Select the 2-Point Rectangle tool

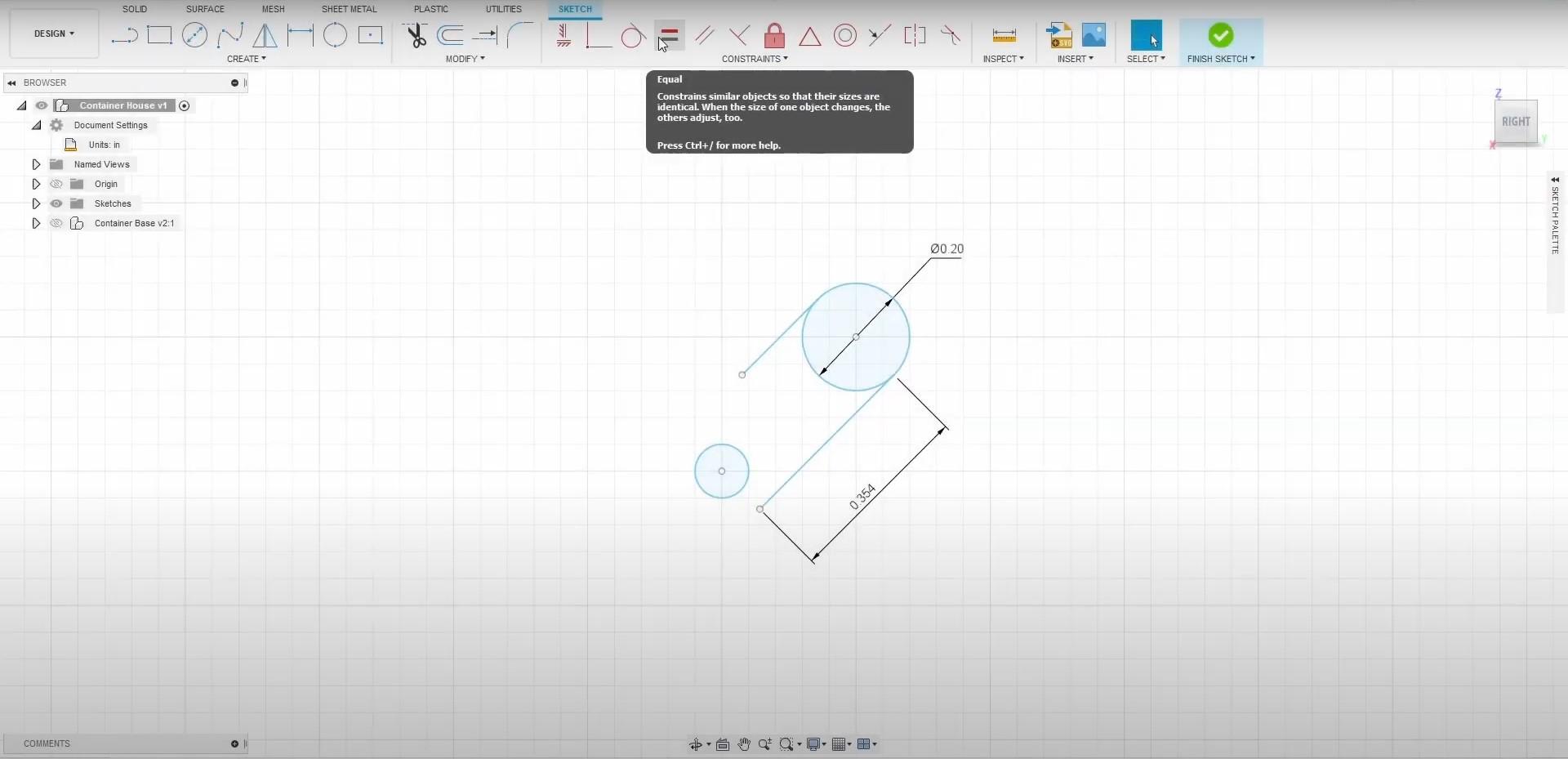coord(159,35)
